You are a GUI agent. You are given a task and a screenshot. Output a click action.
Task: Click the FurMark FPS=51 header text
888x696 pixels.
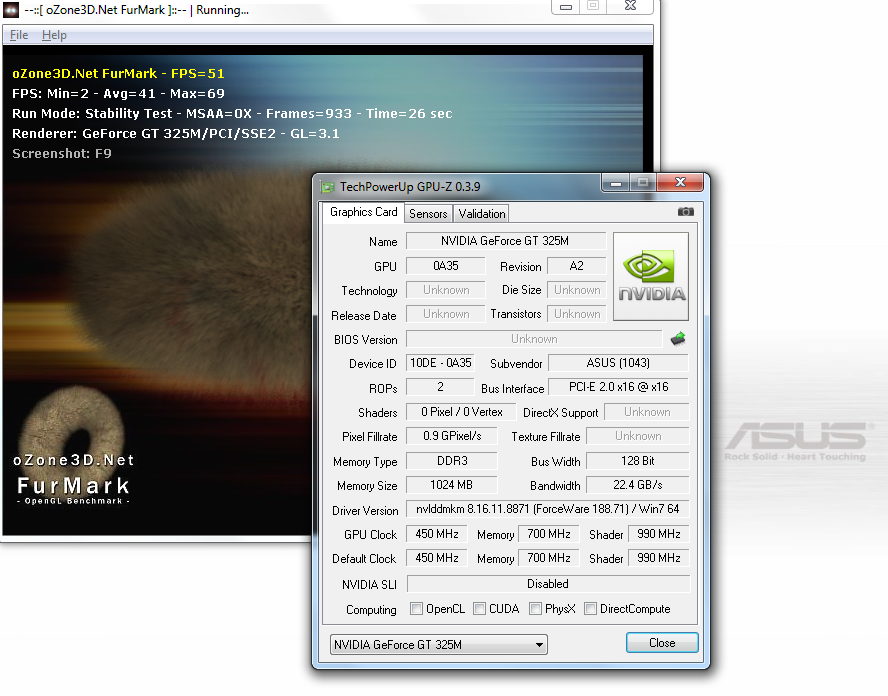coord(118,74)
